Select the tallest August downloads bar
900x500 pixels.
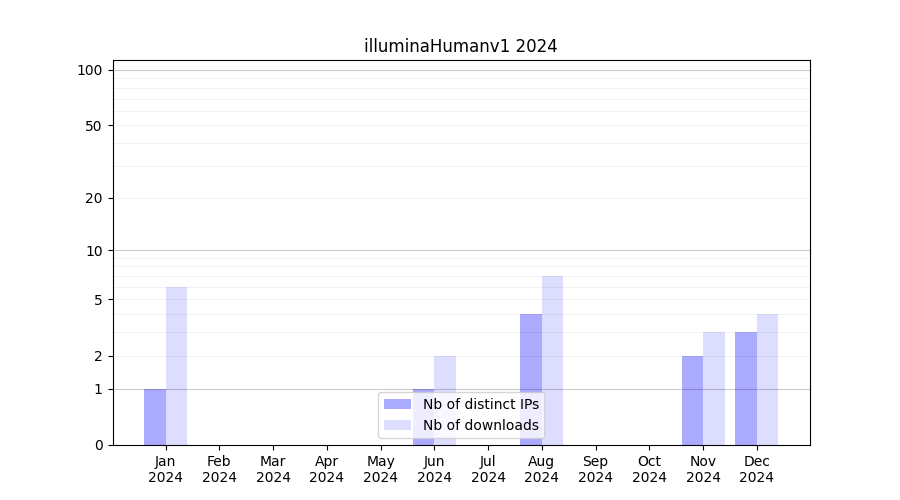coord(552,360)
